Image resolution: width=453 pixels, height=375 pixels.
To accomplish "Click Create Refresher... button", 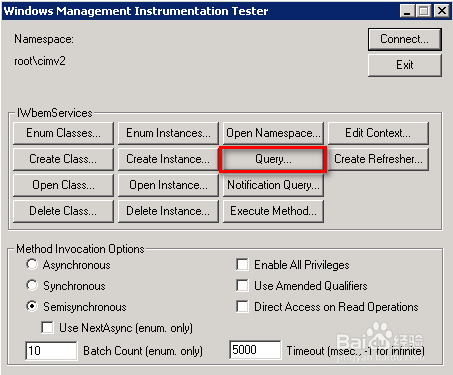I will coord(378,159).
